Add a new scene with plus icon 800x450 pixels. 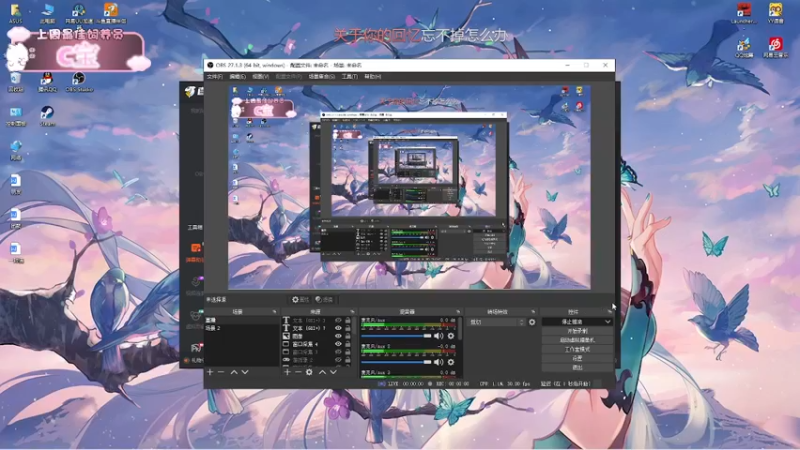click(210, 372)
